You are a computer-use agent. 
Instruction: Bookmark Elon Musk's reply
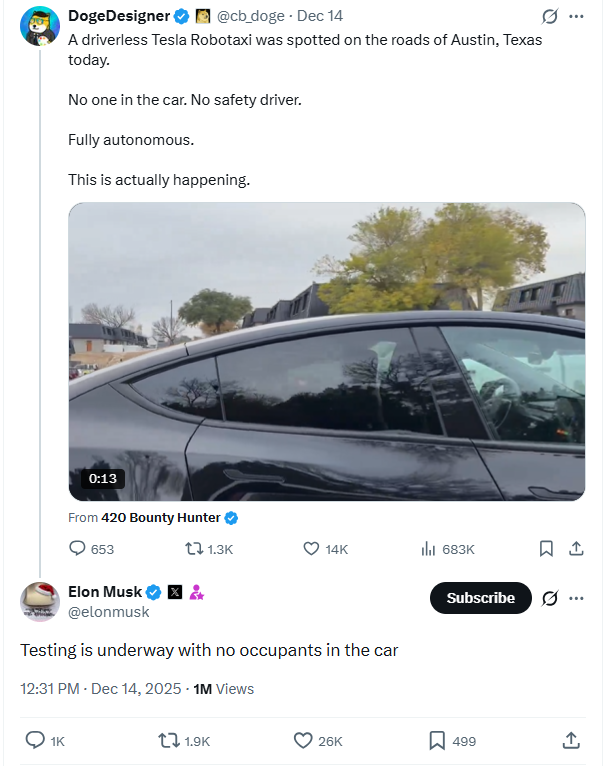[x=437, y=741]
